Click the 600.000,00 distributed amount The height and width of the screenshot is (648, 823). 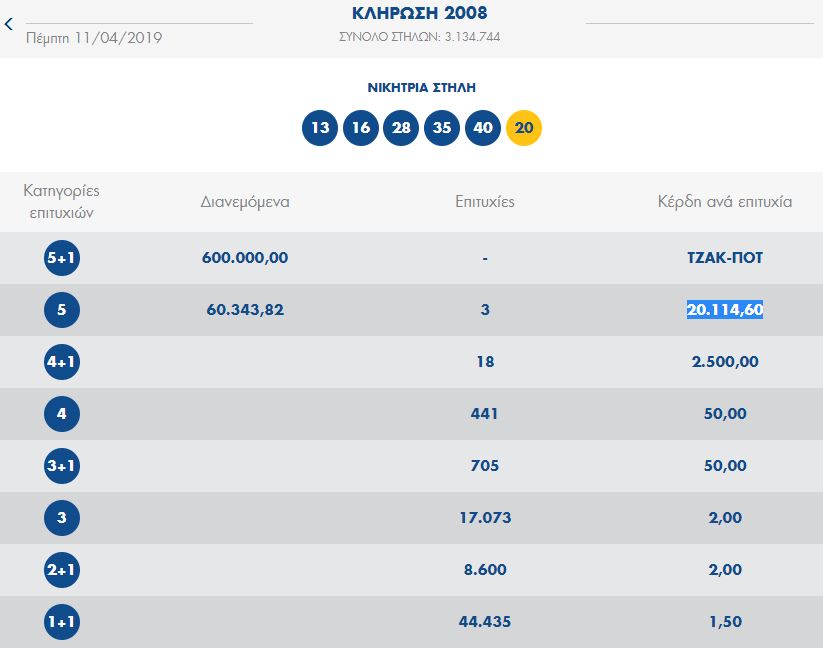tap(245, 258)
